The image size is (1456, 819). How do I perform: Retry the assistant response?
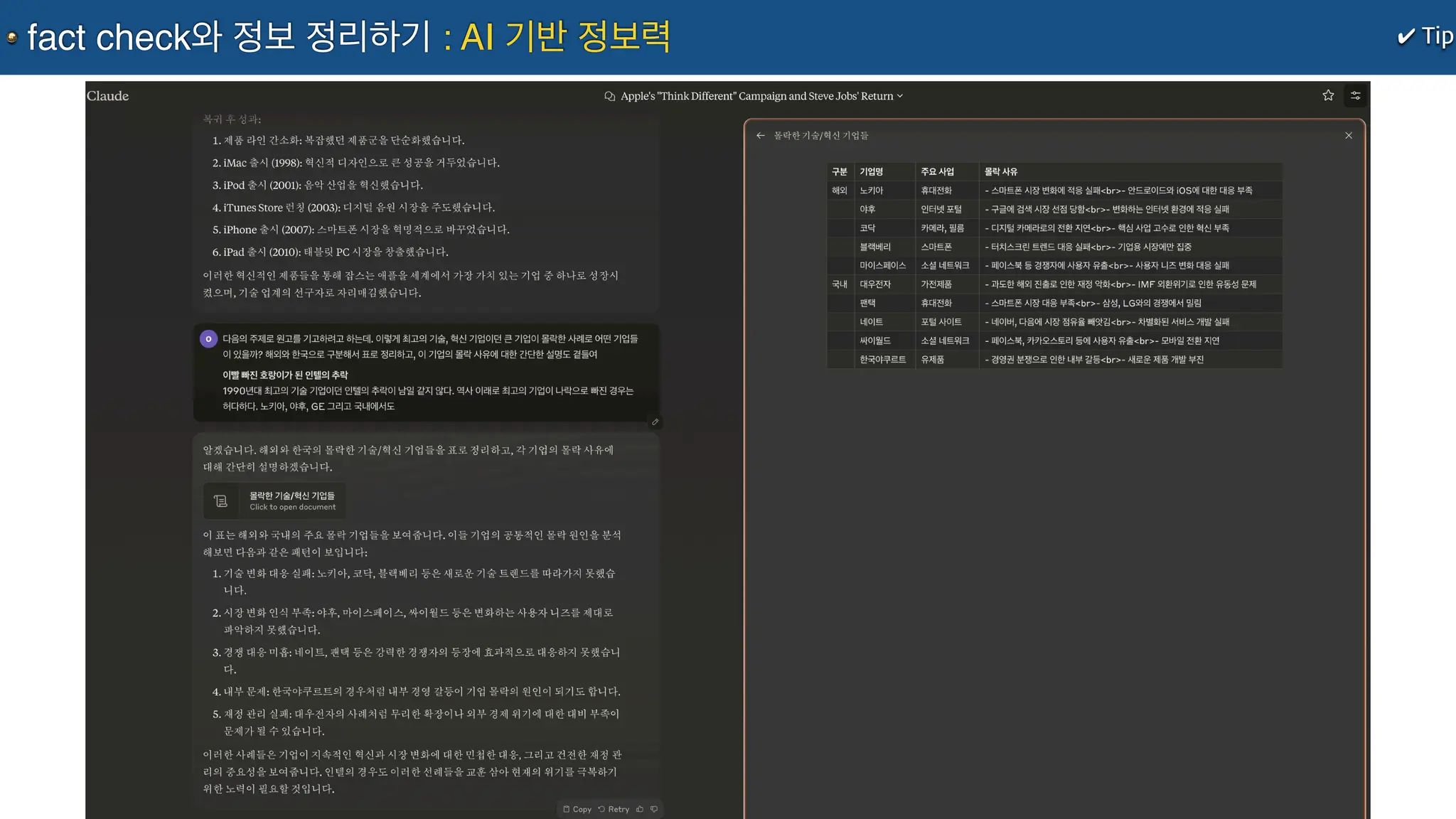pos(614,809)
